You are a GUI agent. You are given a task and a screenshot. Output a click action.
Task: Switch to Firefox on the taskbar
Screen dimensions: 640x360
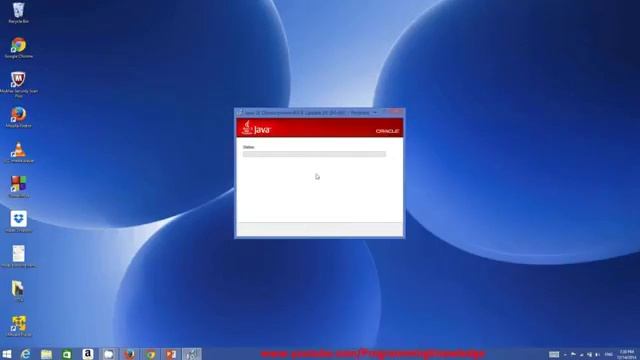pos(130,354)
